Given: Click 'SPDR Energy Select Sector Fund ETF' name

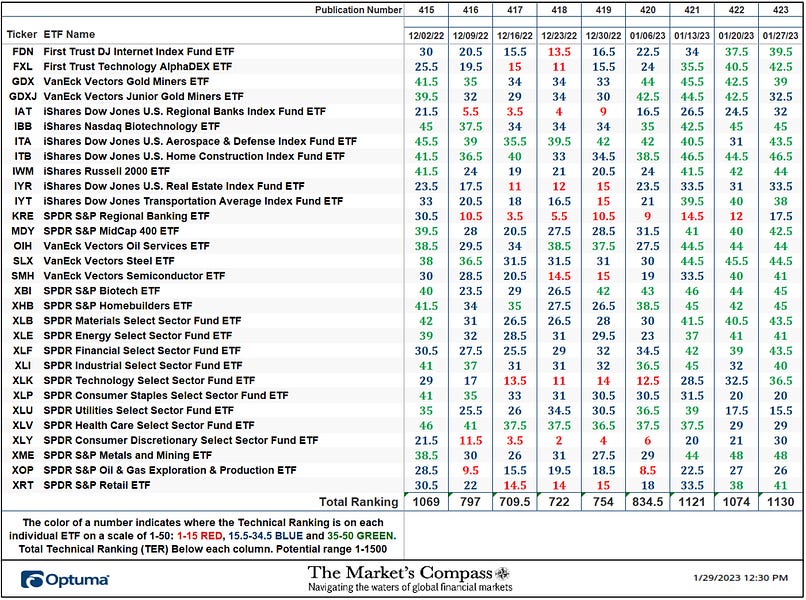Looking at the screenshot, I should point(138,336).
